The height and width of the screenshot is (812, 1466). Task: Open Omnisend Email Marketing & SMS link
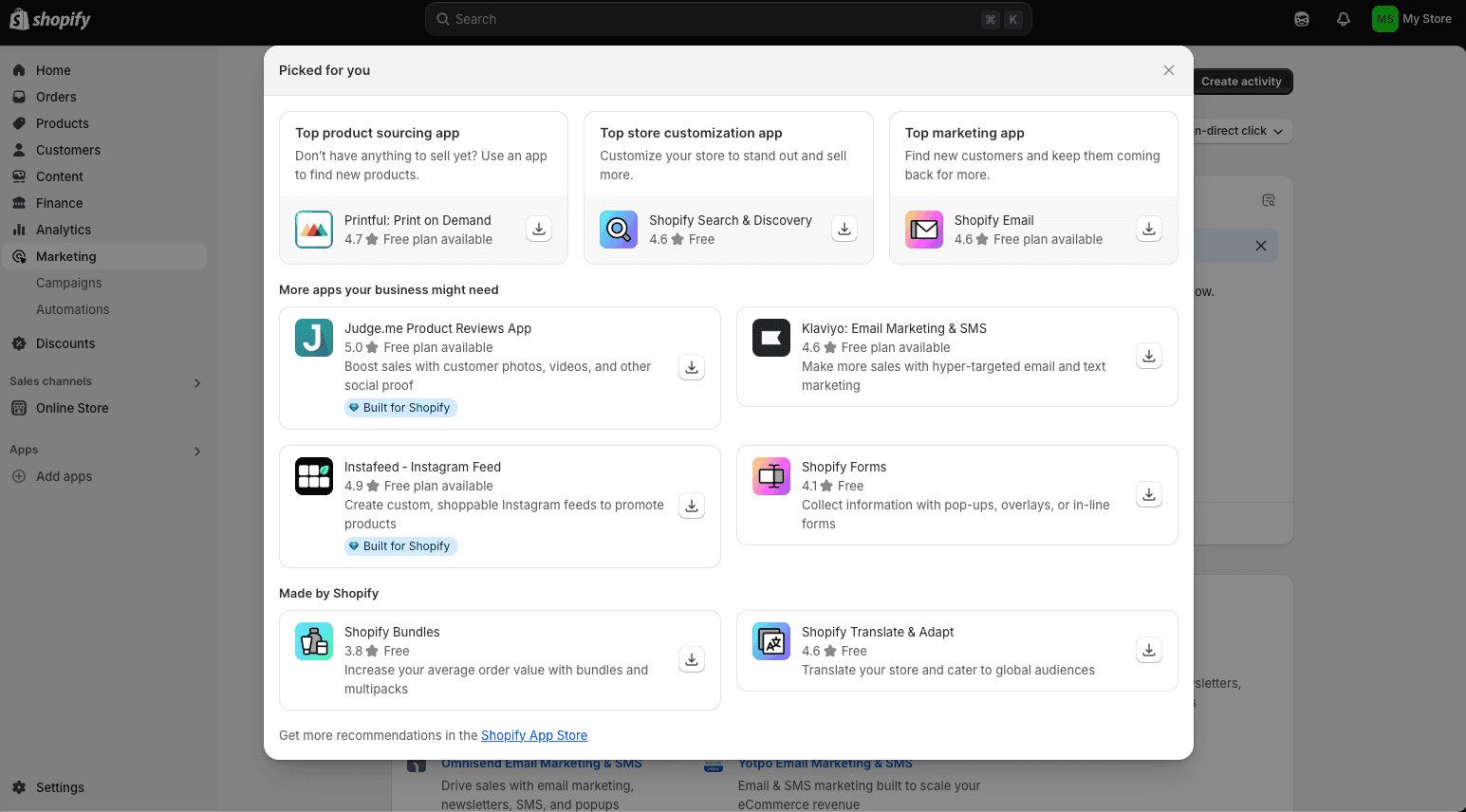tap(542, 765)
